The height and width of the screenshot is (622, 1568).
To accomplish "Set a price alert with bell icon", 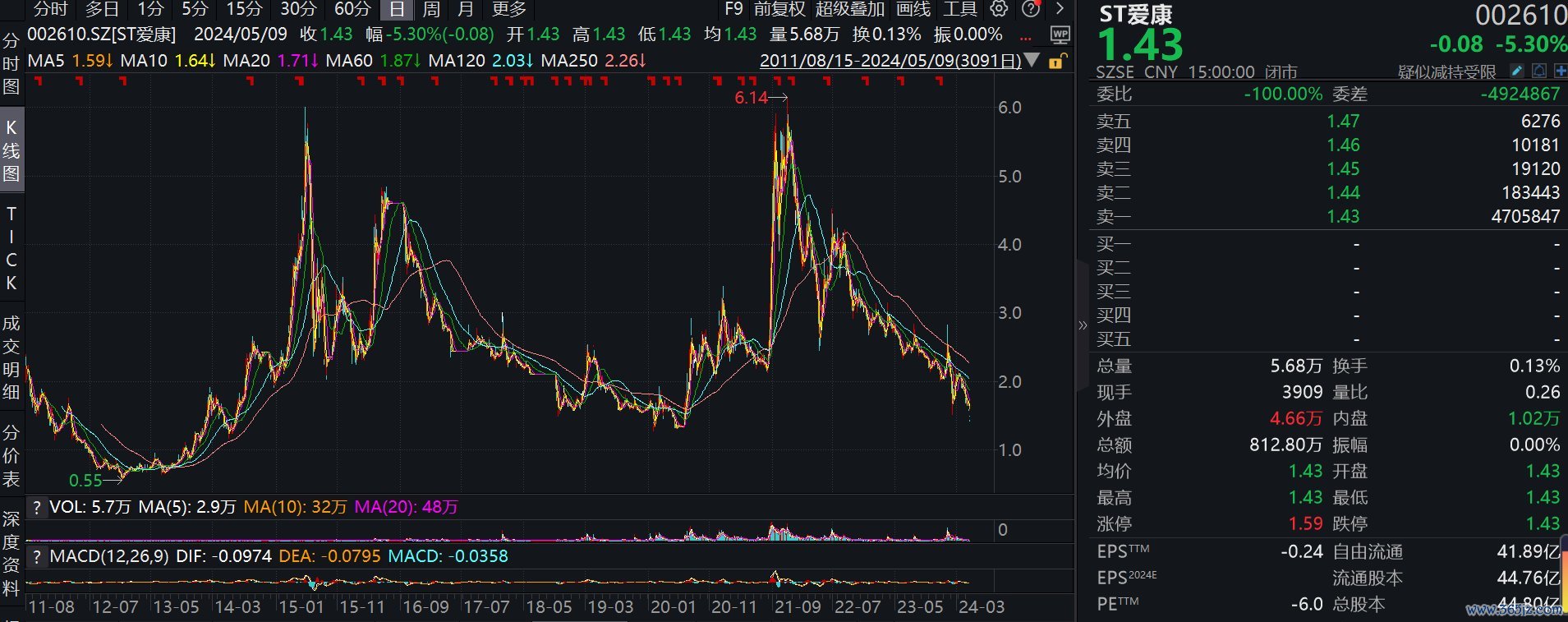I will tap(1538, 71).
